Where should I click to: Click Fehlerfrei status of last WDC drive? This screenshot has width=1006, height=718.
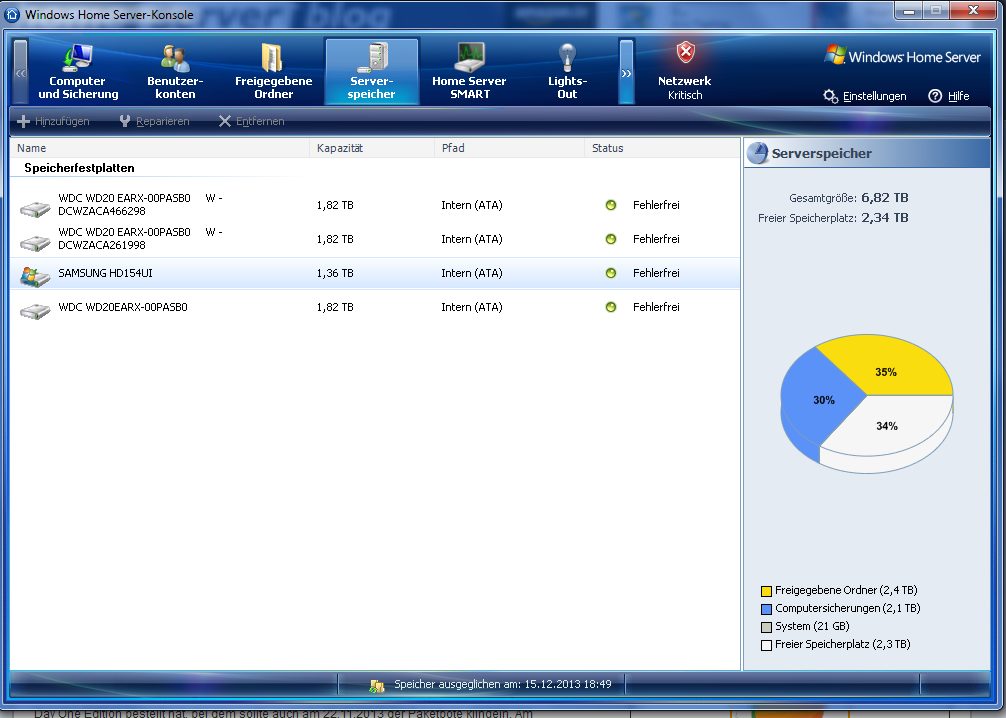point(656,307)
